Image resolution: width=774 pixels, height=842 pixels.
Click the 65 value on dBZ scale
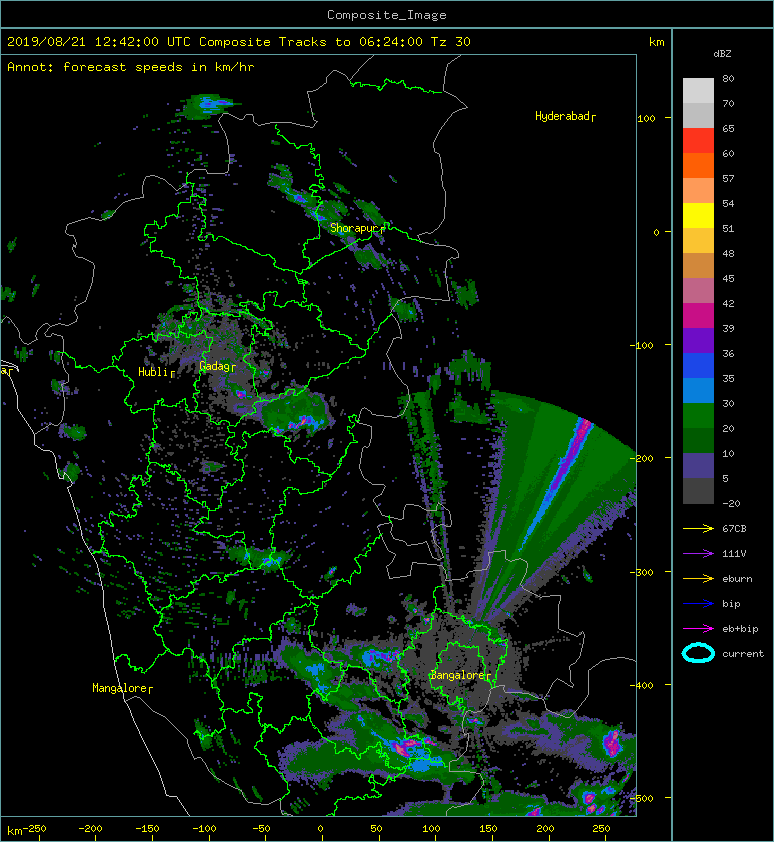point(728,128)
